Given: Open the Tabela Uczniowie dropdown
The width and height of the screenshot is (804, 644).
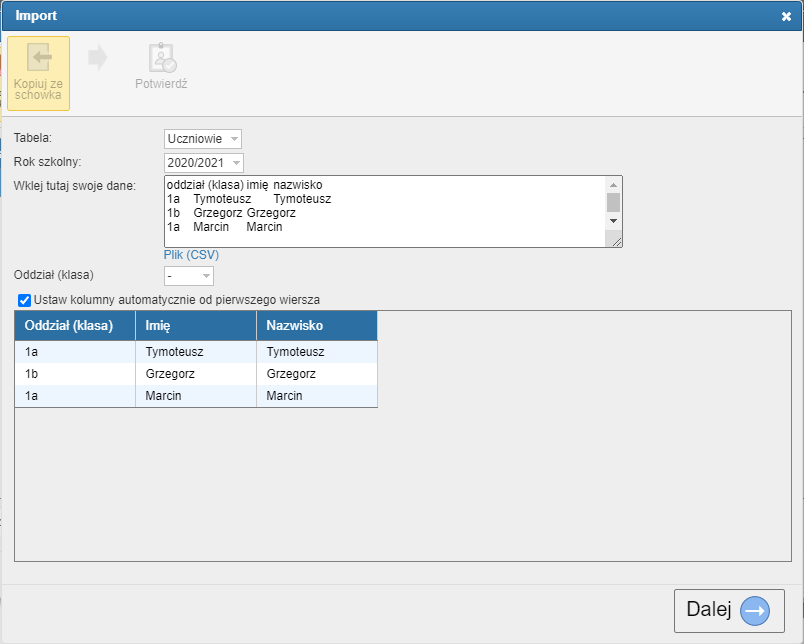Looking at the screenshot, I should (203, 139).
